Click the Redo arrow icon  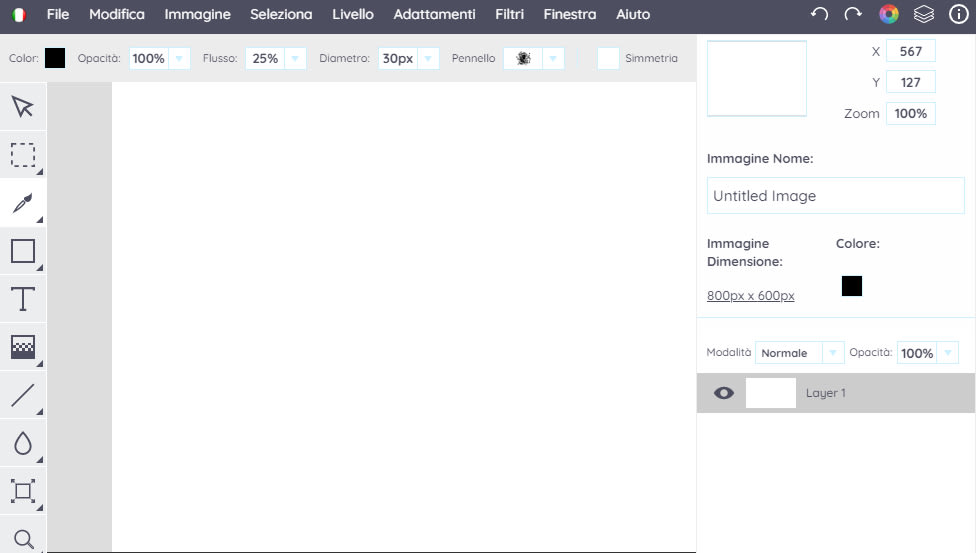pos(853,14)
